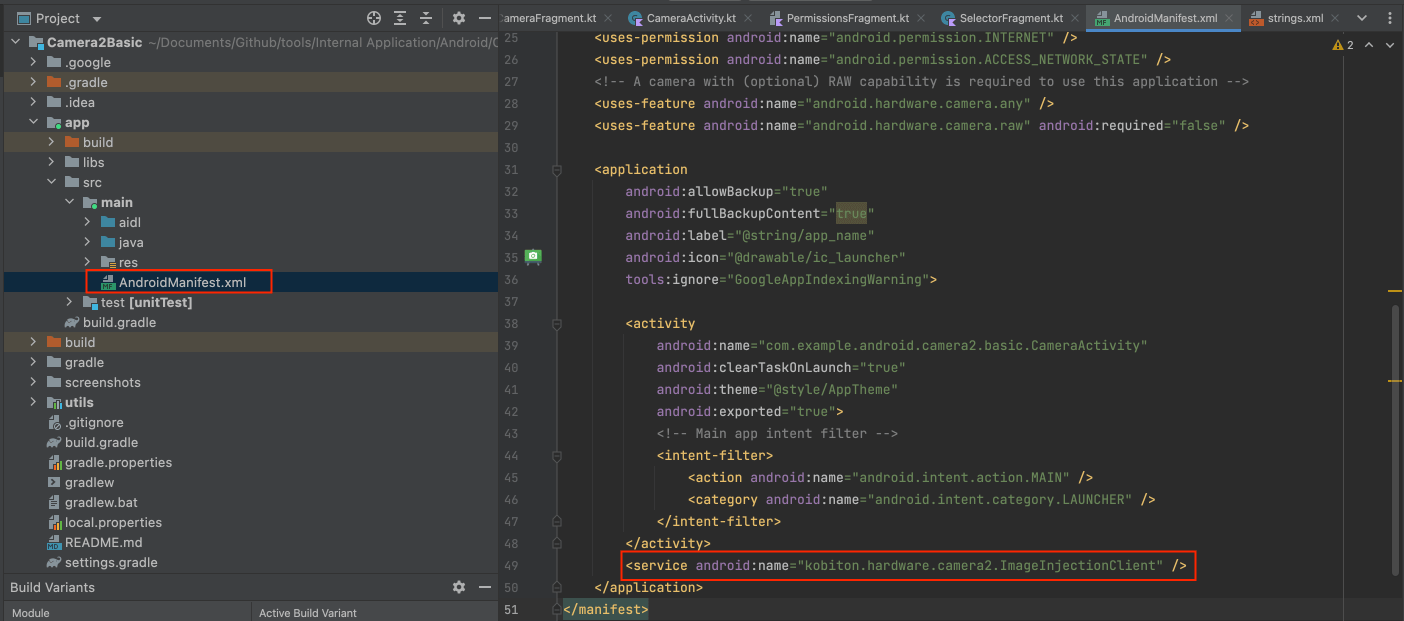Click the warnings indicator showing 2
1404x621 pixels.
1342,45
